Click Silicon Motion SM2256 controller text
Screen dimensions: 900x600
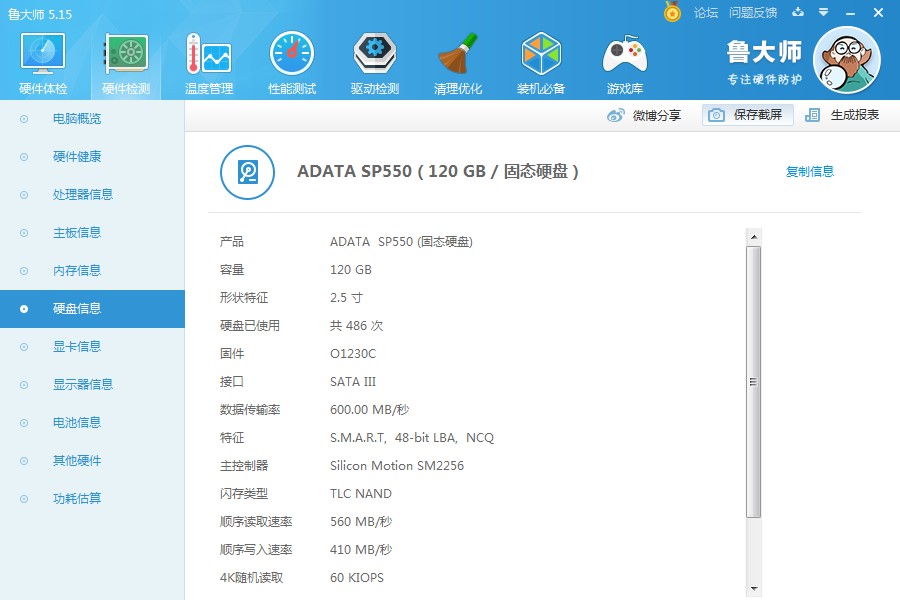[x=397, y=466]
